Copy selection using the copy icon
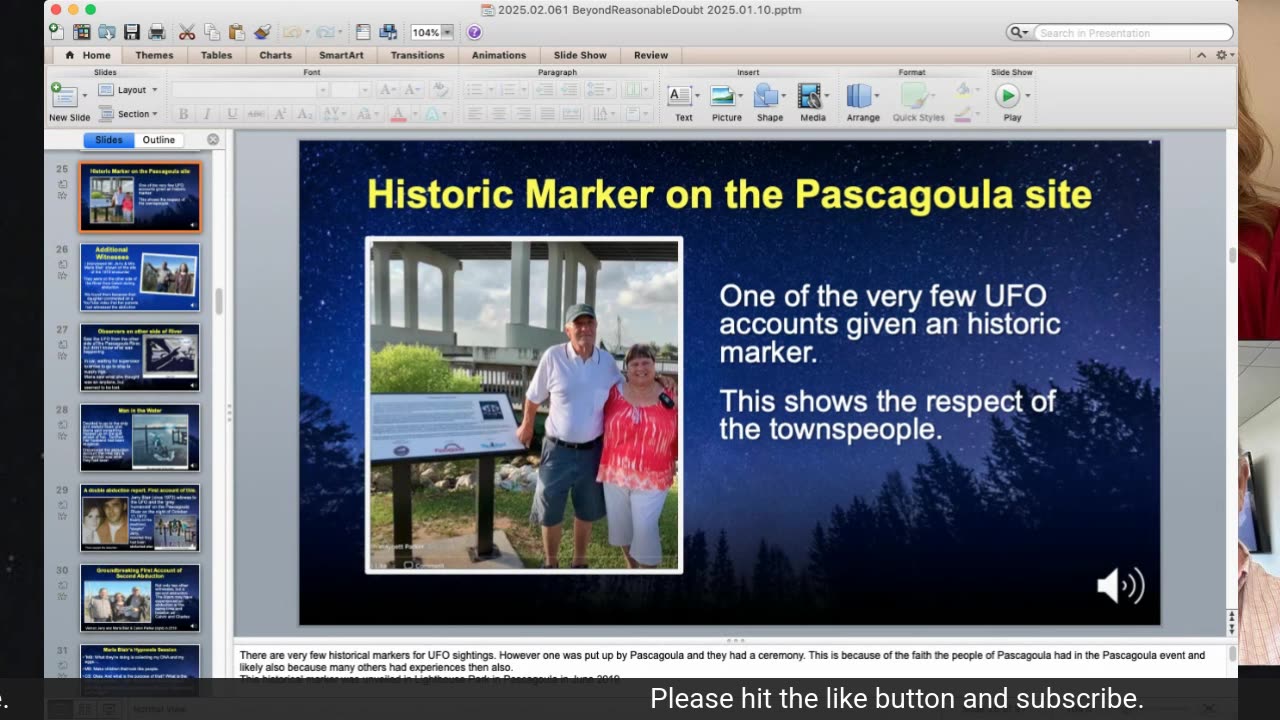Screen dimensions: 1280x720 coord(212,32)
